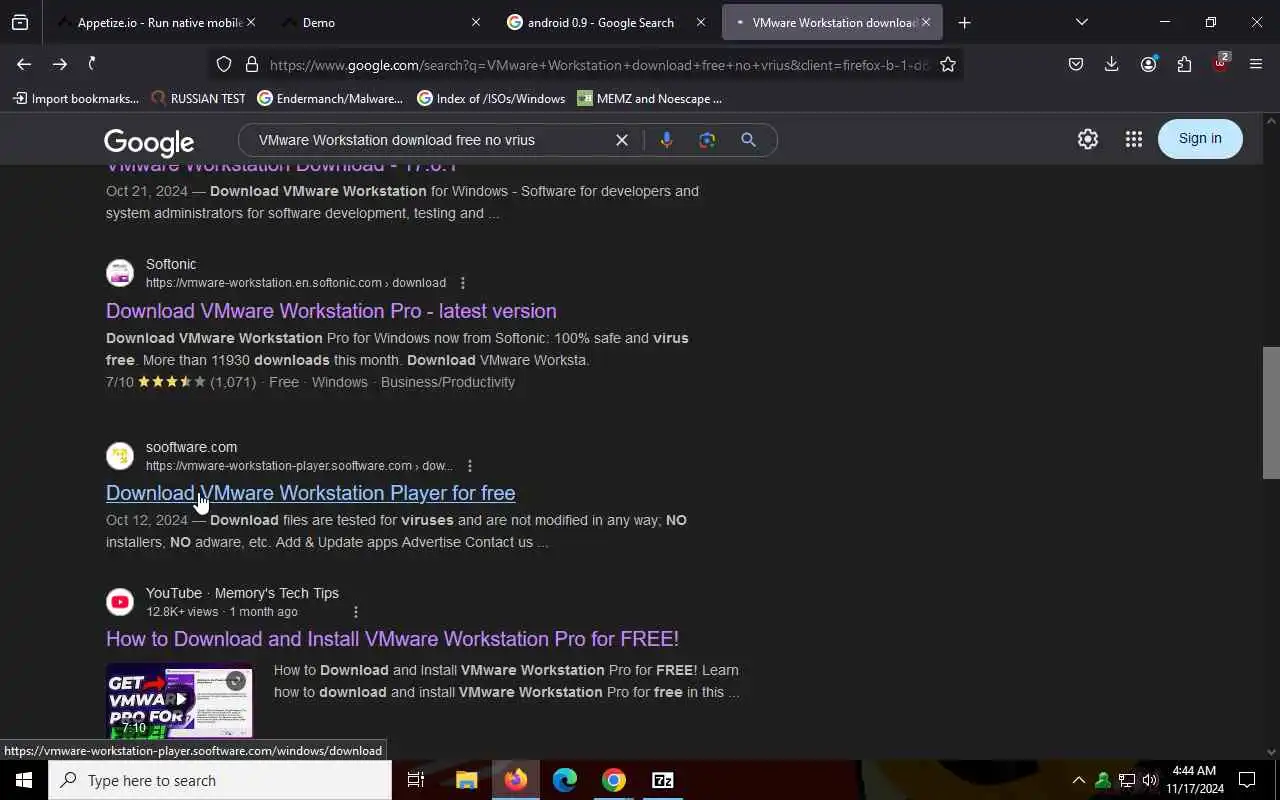Expand the list all tabs dropdown

(1081, 22)
